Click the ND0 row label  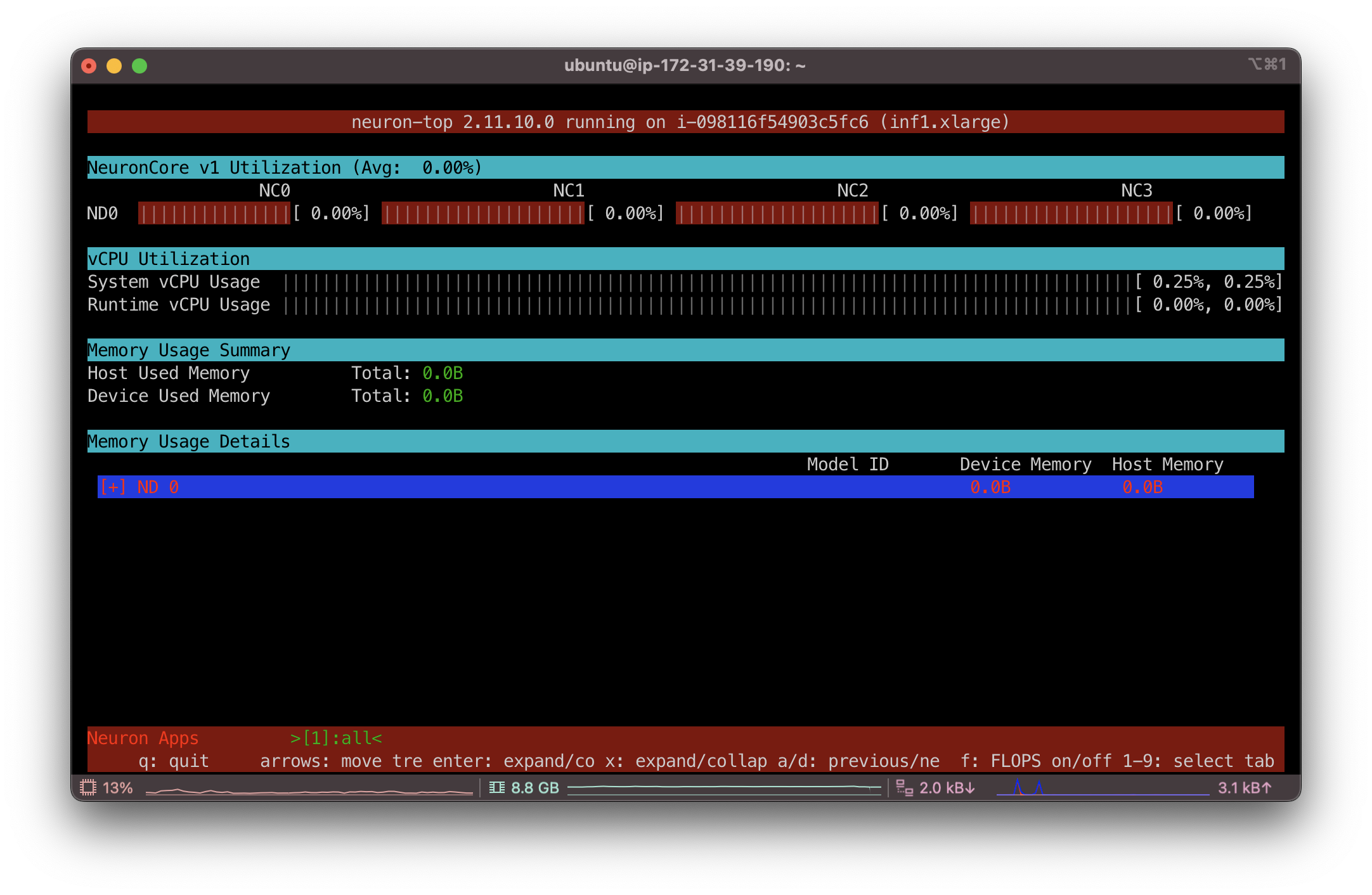pyautogui.click(x=103, y=214)
